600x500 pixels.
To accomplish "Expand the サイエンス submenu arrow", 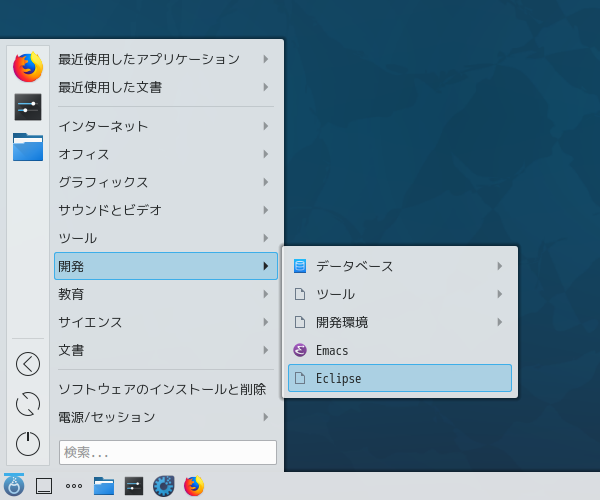I will coord(266,322).
